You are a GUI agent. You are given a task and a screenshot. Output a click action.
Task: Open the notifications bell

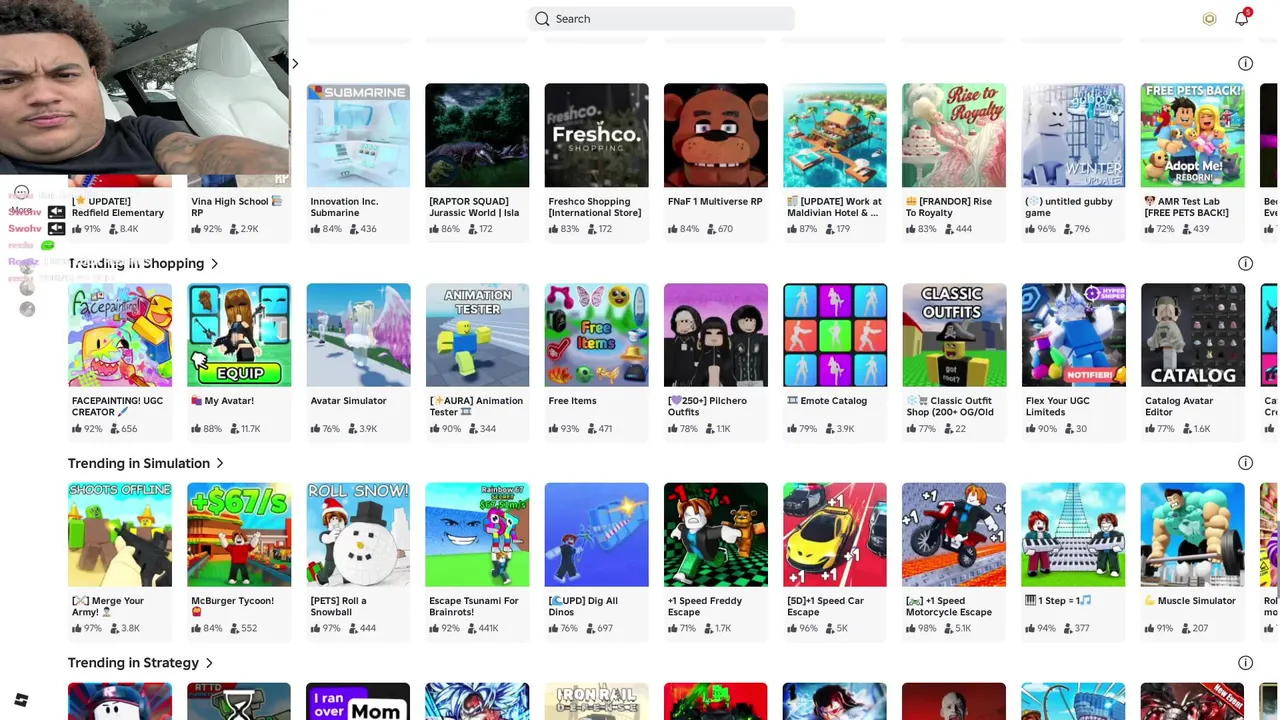(1242, 18)
